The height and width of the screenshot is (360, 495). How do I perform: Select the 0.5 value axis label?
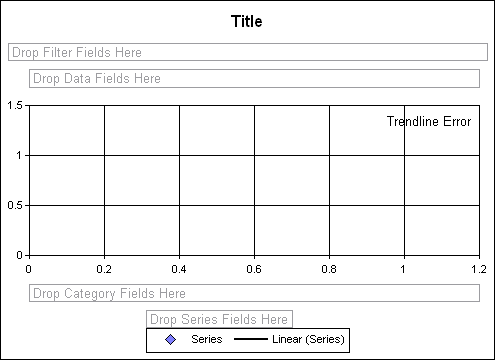click(x=15, y=205)
